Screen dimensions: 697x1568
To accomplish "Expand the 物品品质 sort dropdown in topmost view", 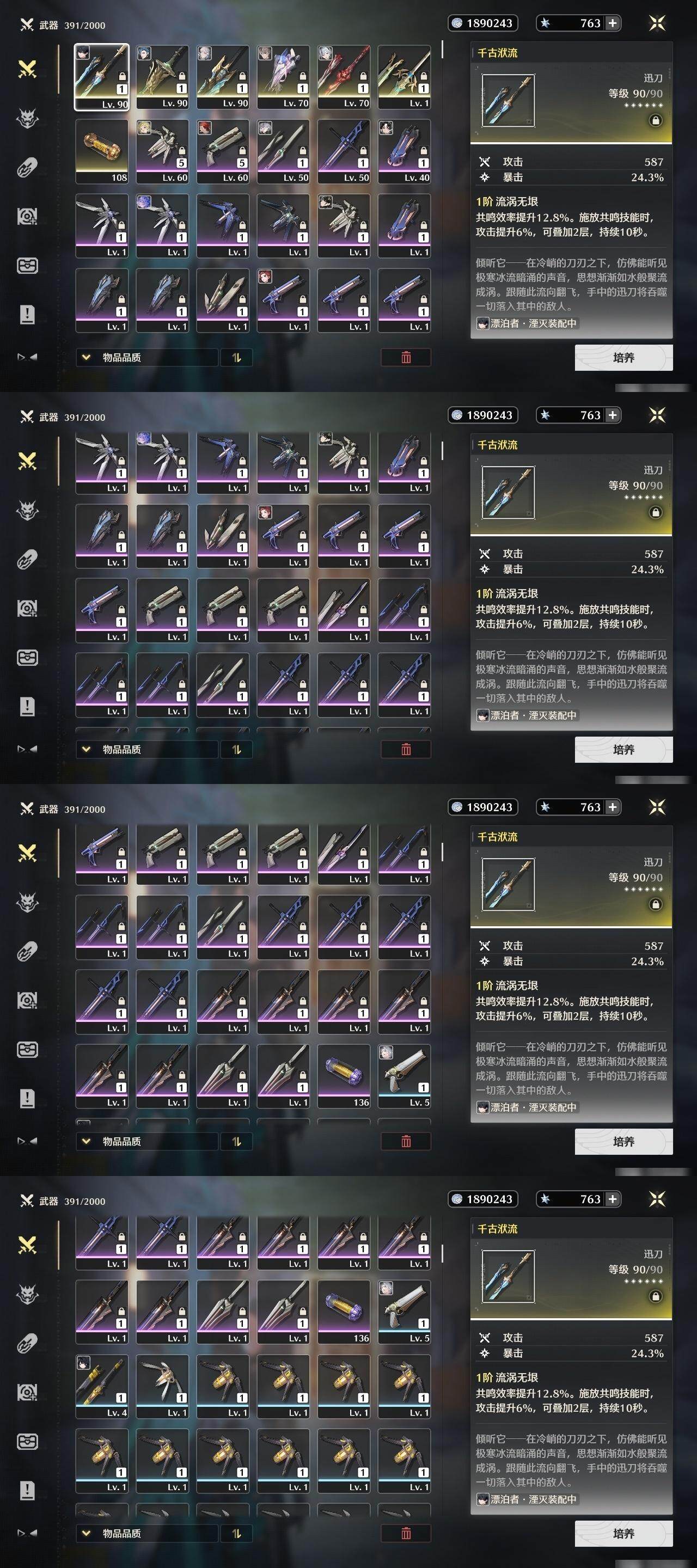I will click(146, 357).
